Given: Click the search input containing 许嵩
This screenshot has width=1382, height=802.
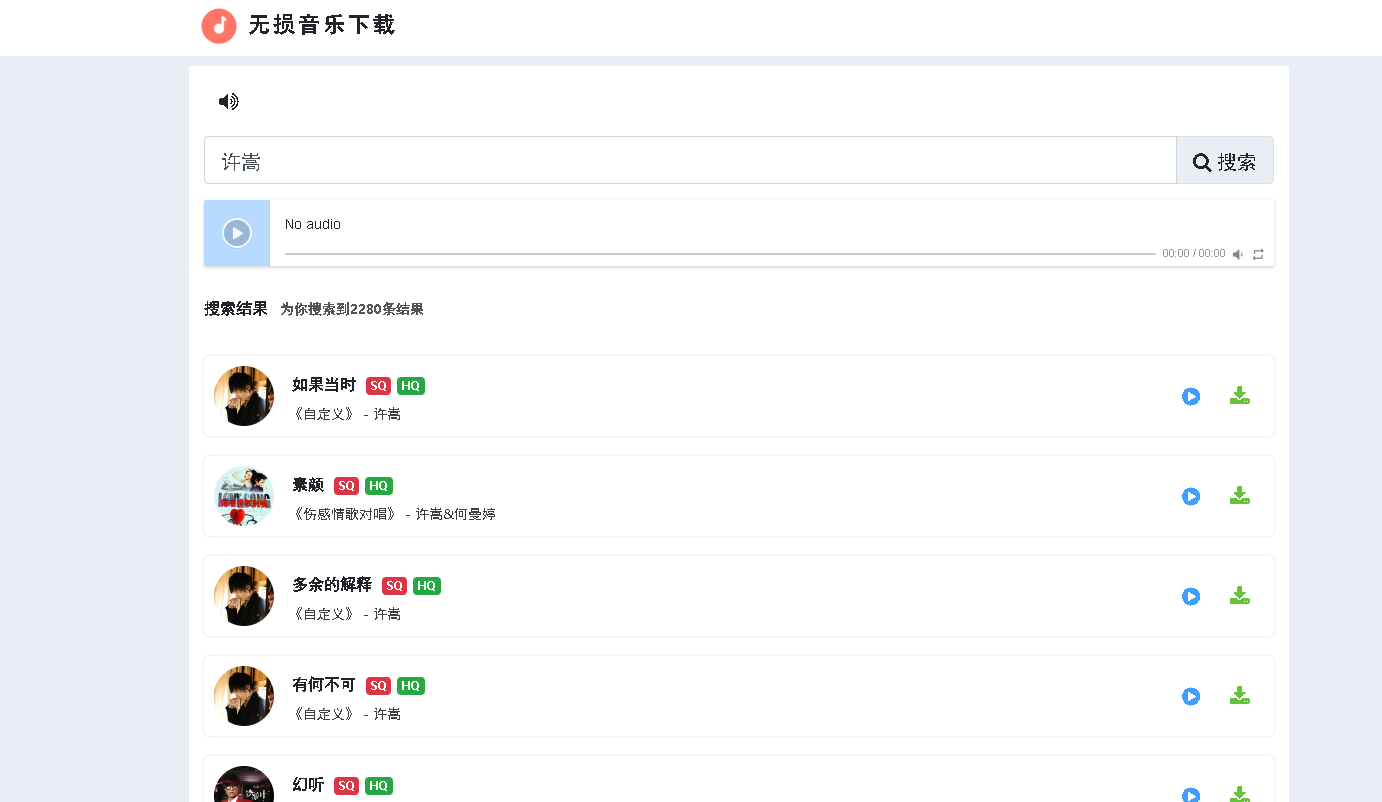Looking at the screenshot, I should pyautogui.click(x=690, y=160).
